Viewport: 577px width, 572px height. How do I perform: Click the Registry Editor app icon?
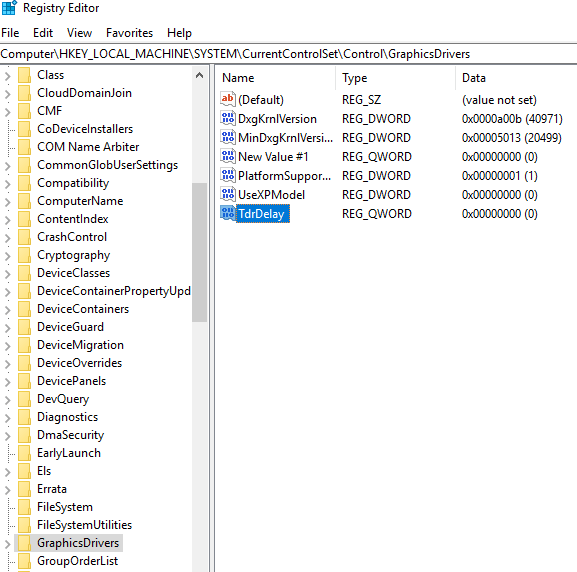[x=9, y=8]
